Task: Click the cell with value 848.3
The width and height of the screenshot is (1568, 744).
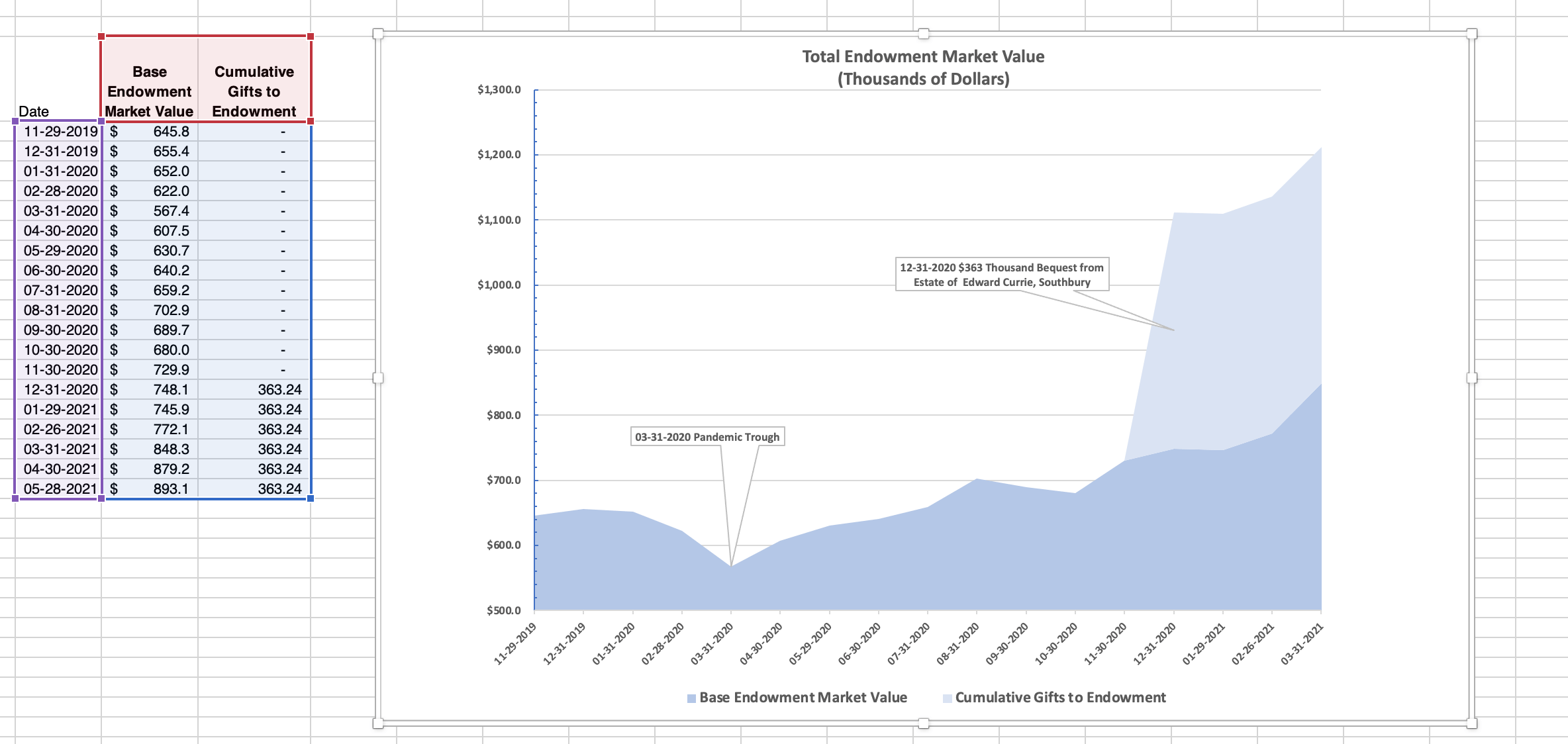Action: pos(150,449)
